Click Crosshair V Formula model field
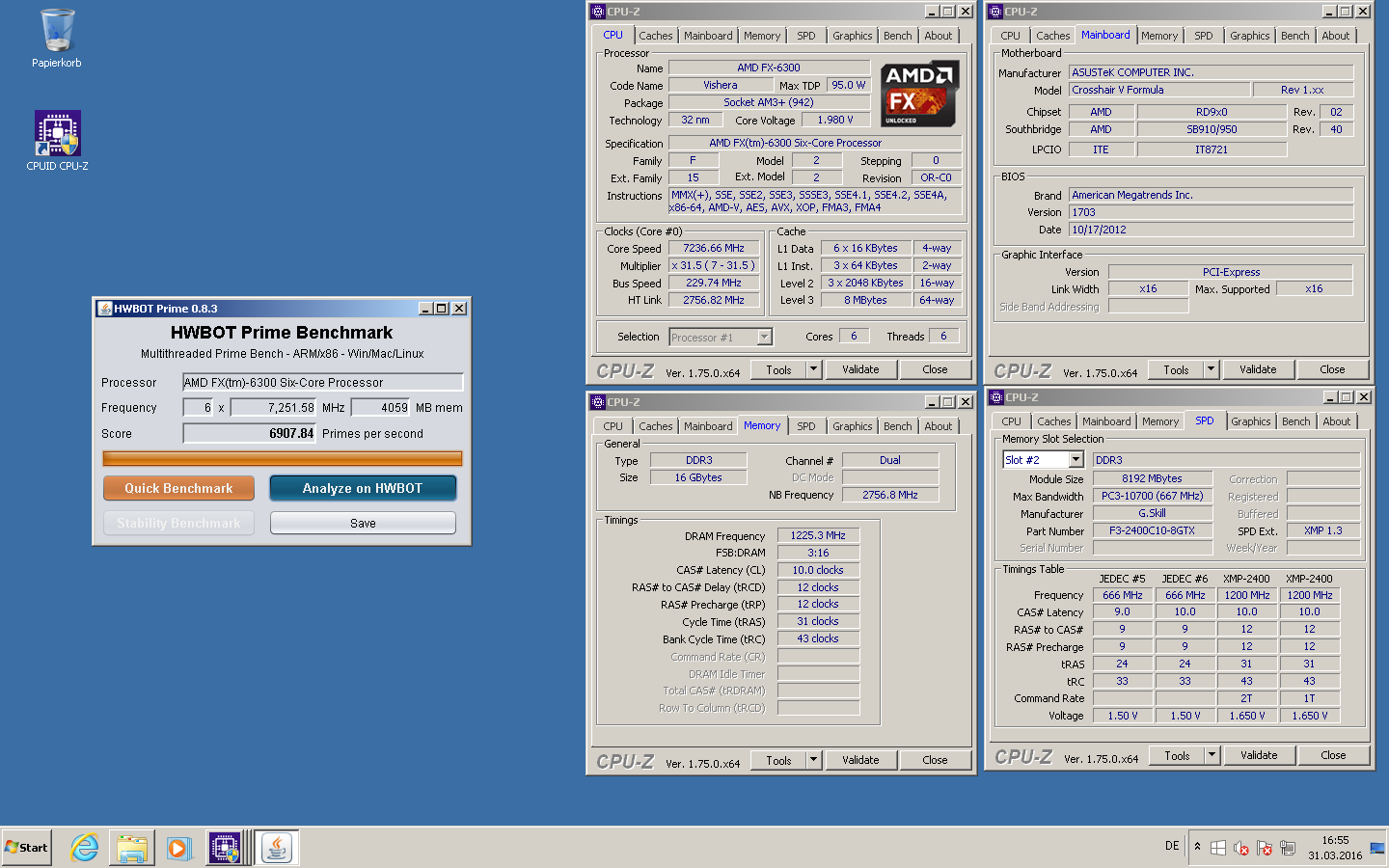This screenshot has width=1389, height=868. tap(1159, 90)
